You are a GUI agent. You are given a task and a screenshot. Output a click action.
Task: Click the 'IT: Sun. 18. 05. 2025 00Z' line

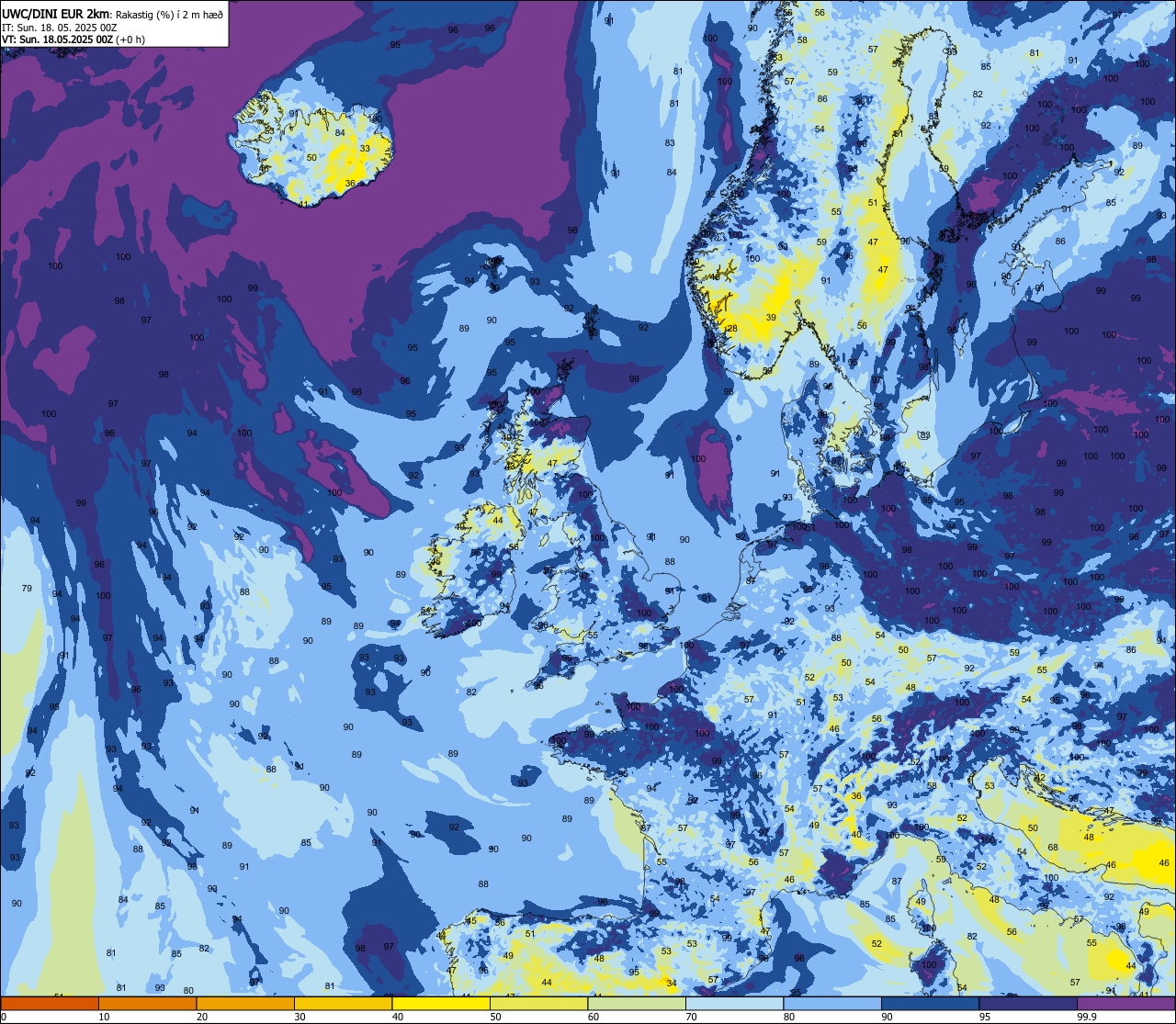coord(58,27)
